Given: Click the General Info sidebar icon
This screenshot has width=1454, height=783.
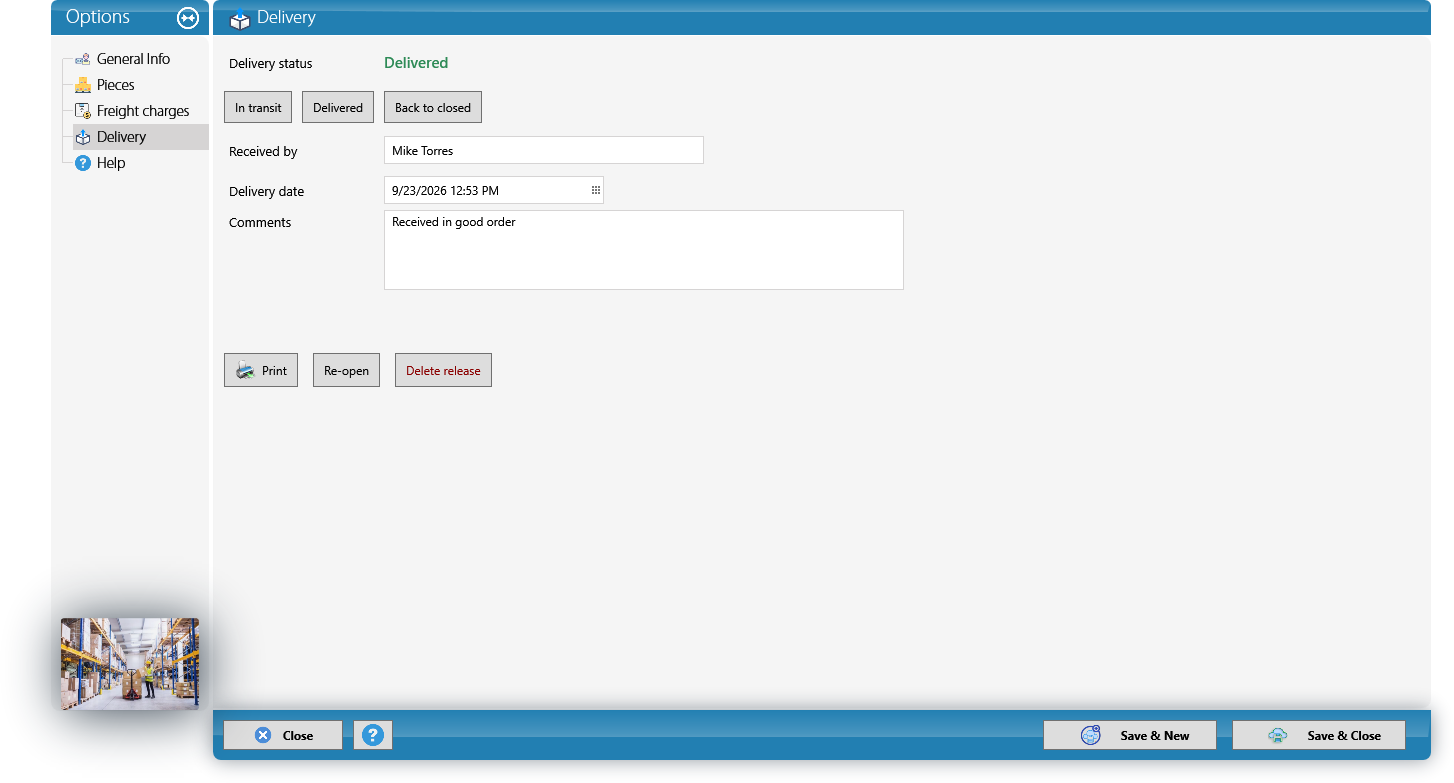Looking at the screenshot, I should [x=83, y=59].
